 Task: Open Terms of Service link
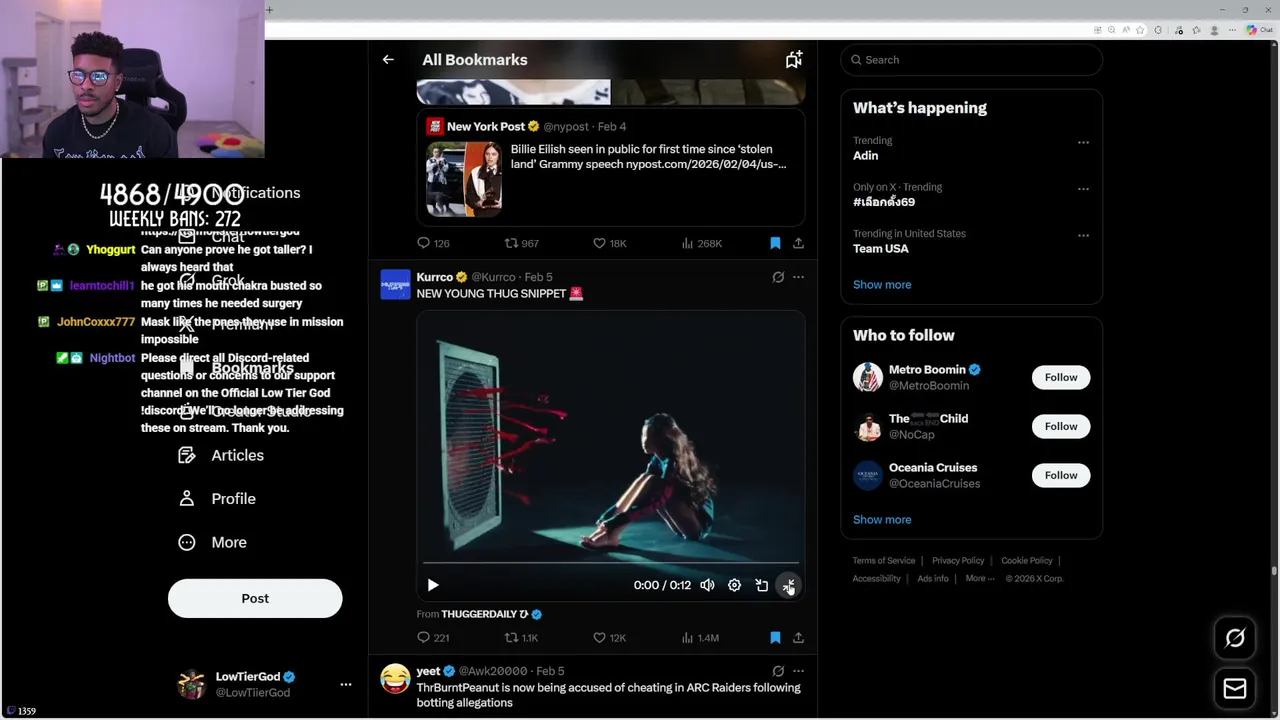pos(884,561)
